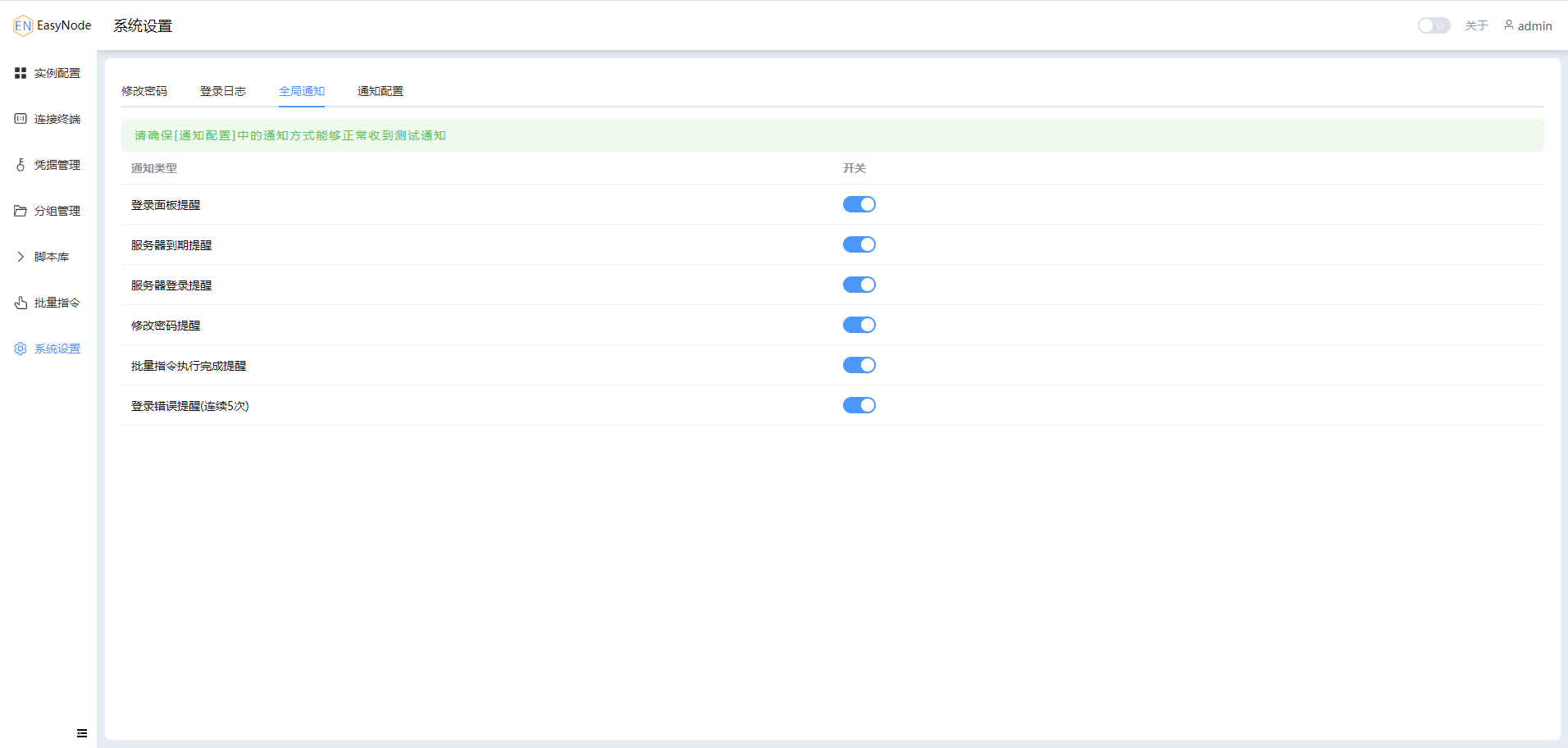Viewport: 1568px width, 748px height.
Task: Switch to the 通知配置 tab
Action: [381, 91]
